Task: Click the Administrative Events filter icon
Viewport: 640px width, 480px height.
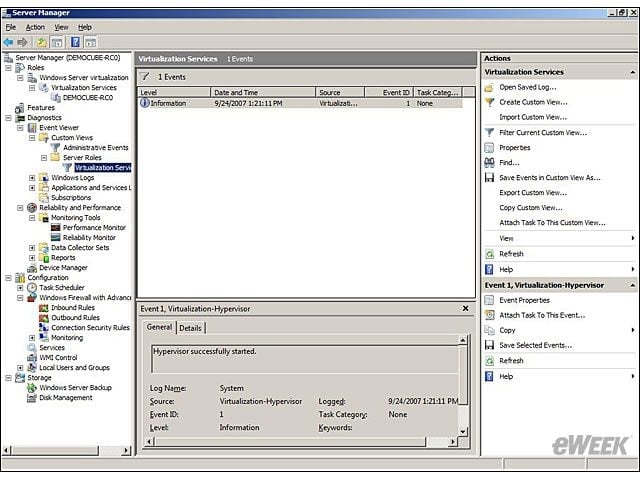Action: tap(56, 148)
